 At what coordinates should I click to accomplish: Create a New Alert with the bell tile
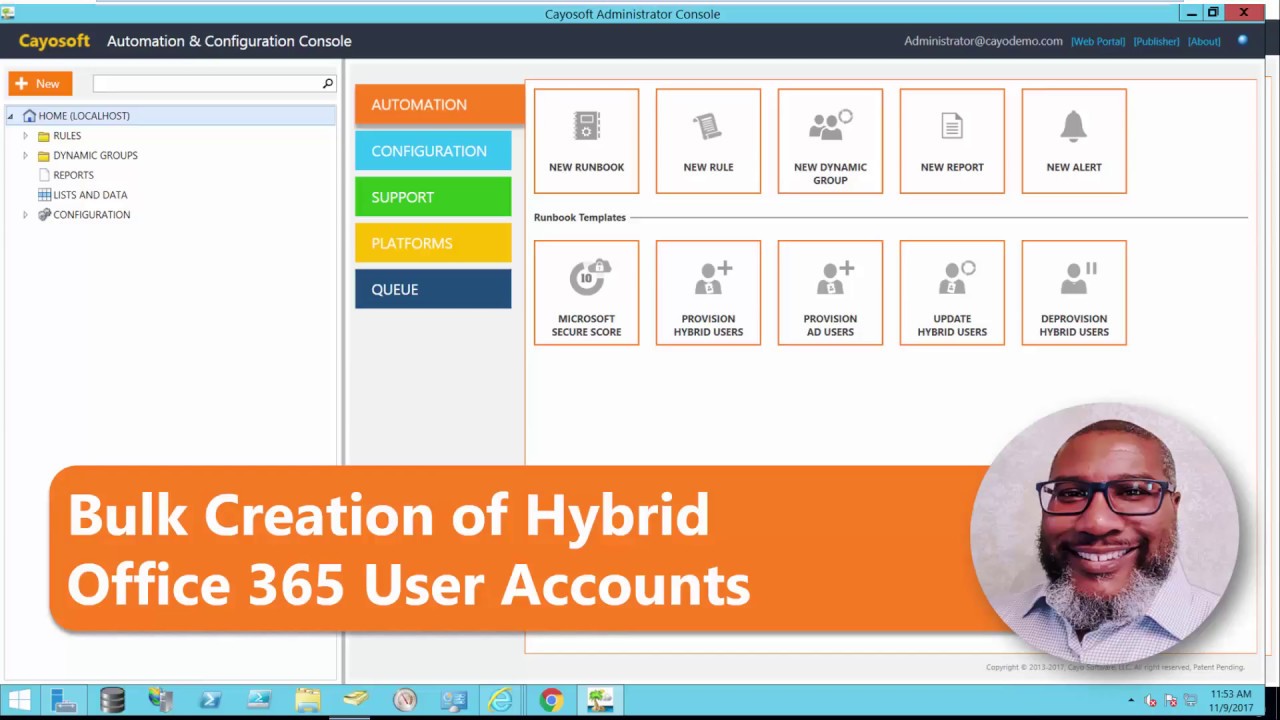(1074, 141)
